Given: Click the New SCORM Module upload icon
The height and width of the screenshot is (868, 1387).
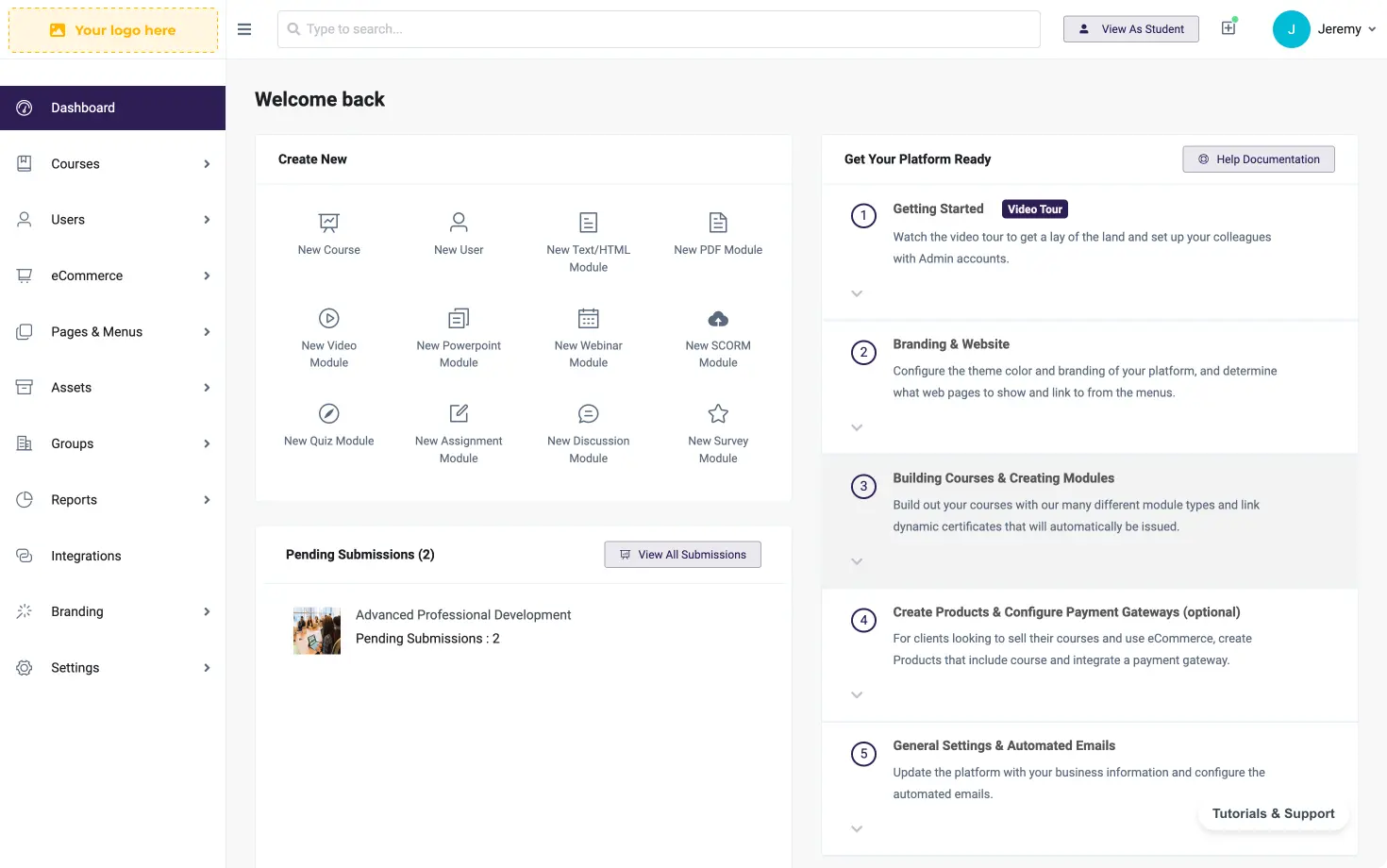Looking at the screenshot, I should 717,318.
